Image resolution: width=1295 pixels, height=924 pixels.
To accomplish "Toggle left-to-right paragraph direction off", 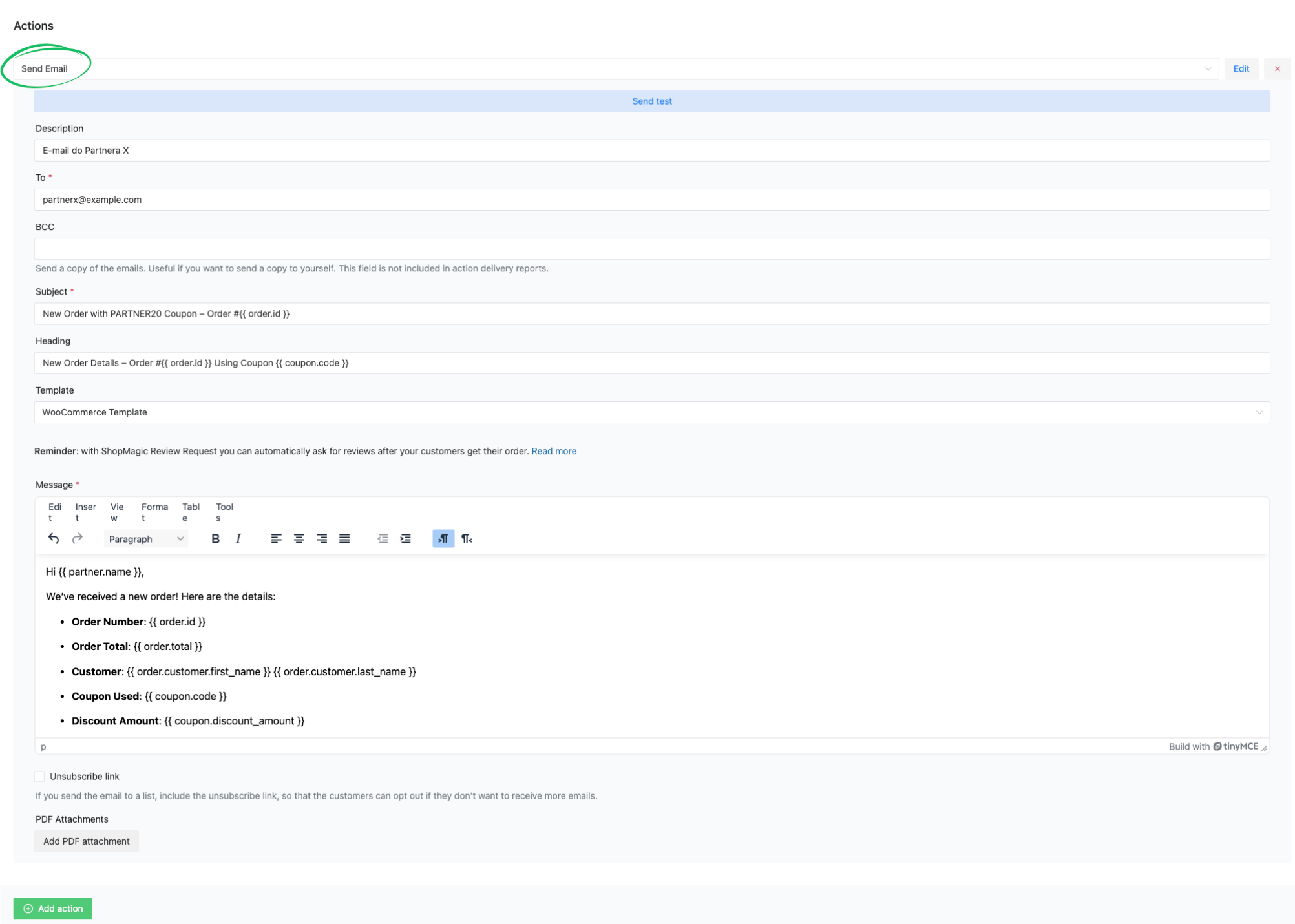I will coord(443,538).
